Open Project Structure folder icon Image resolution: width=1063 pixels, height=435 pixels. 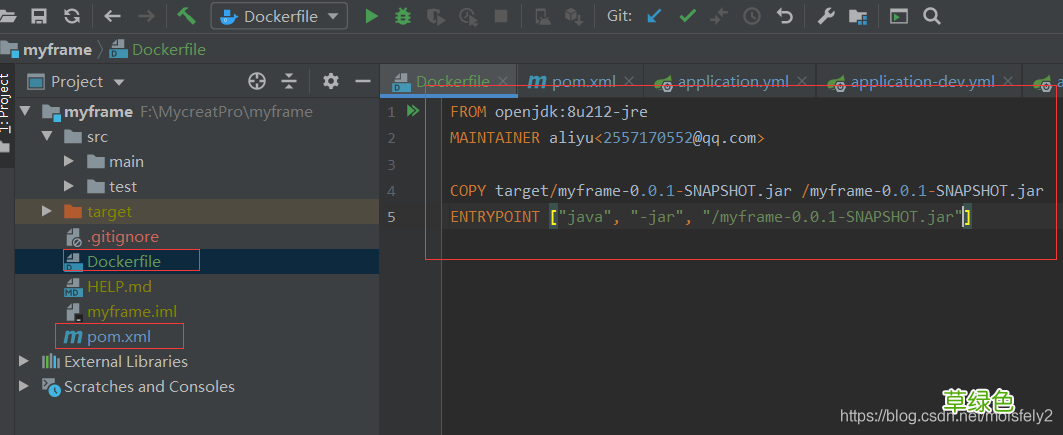tap(858, 16)
